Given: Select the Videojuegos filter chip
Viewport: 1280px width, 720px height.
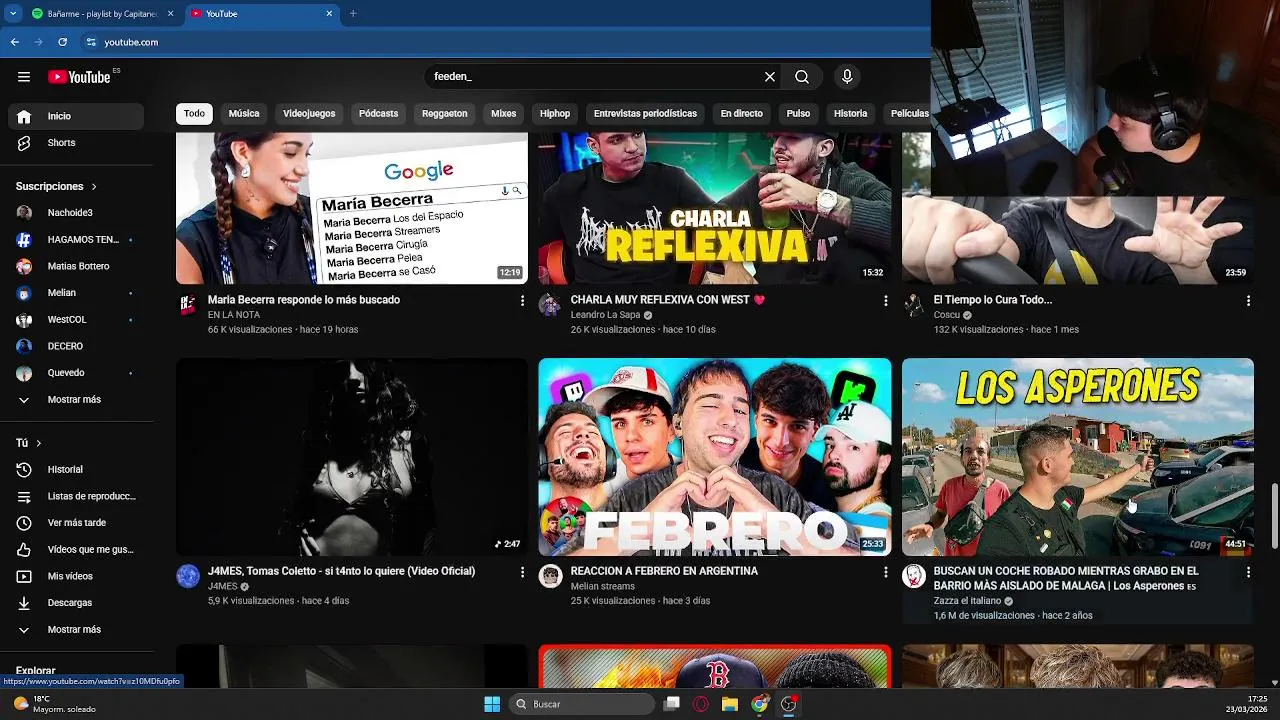Looking at the screenshot, I should [x=309, y=114].
